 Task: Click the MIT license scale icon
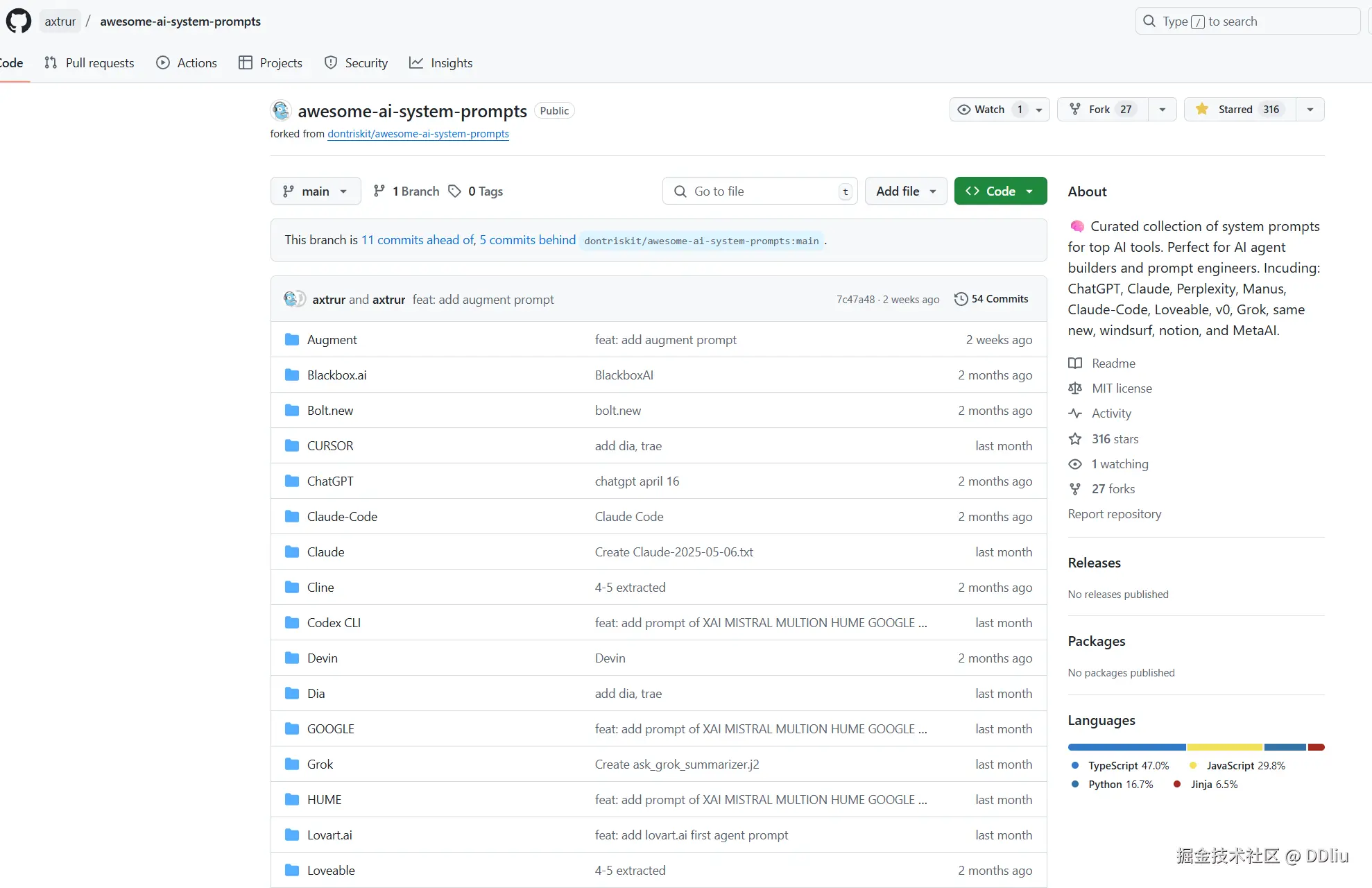pyautogui.click(x=1075, y=388)
